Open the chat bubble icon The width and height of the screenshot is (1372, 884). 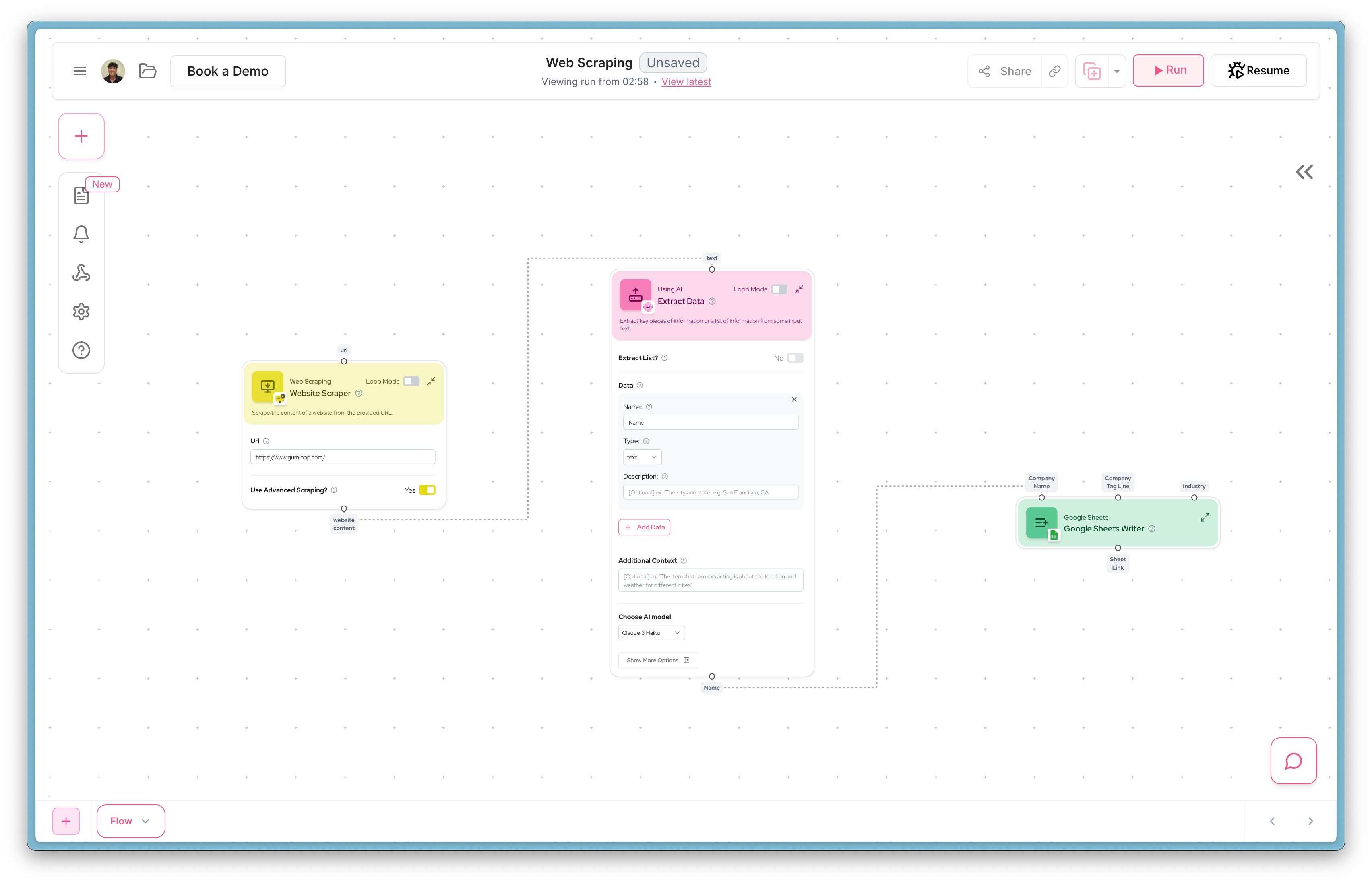click(1293, 761)
